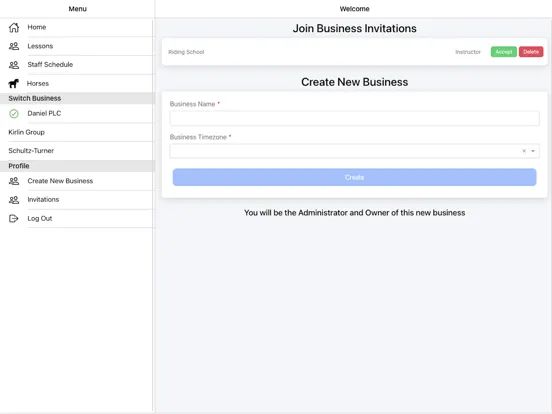
Task: Click the green checkmark beside Daniel PLC
Action: pos(14,114)
